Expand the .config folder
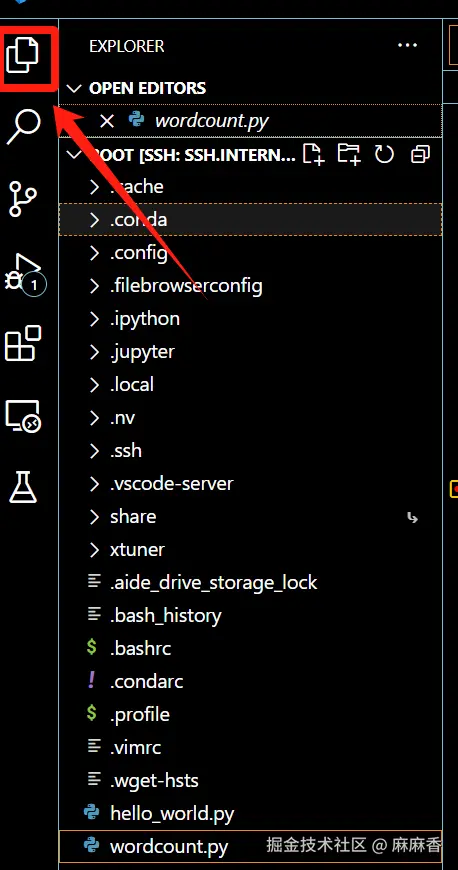This screenshot has width=458, height=870. [x=250, y=253]
